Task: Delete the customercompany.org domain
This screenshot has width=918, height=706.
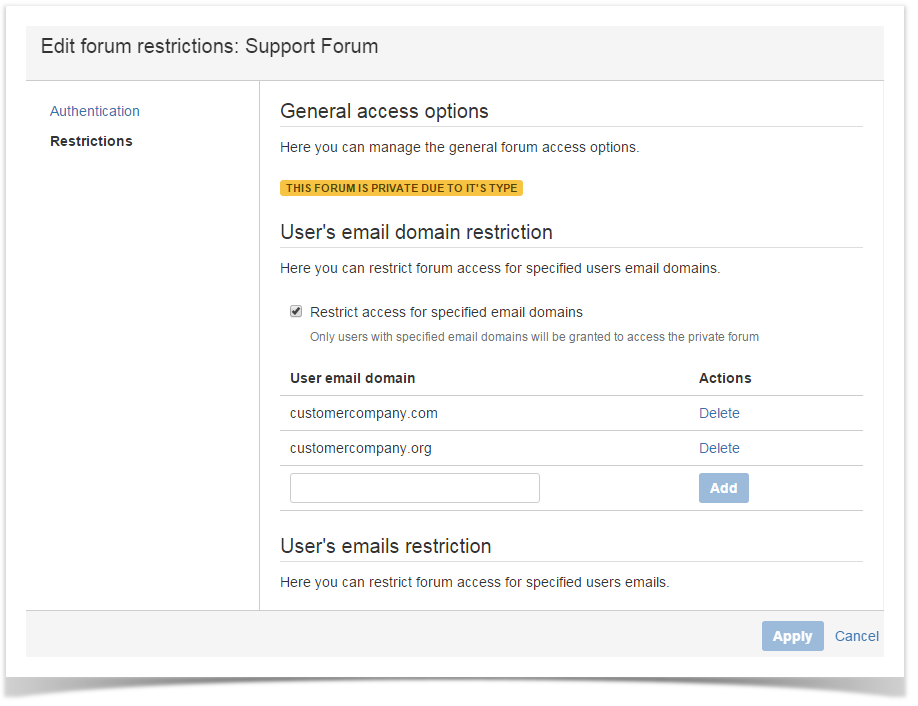Action: (719, 448)
